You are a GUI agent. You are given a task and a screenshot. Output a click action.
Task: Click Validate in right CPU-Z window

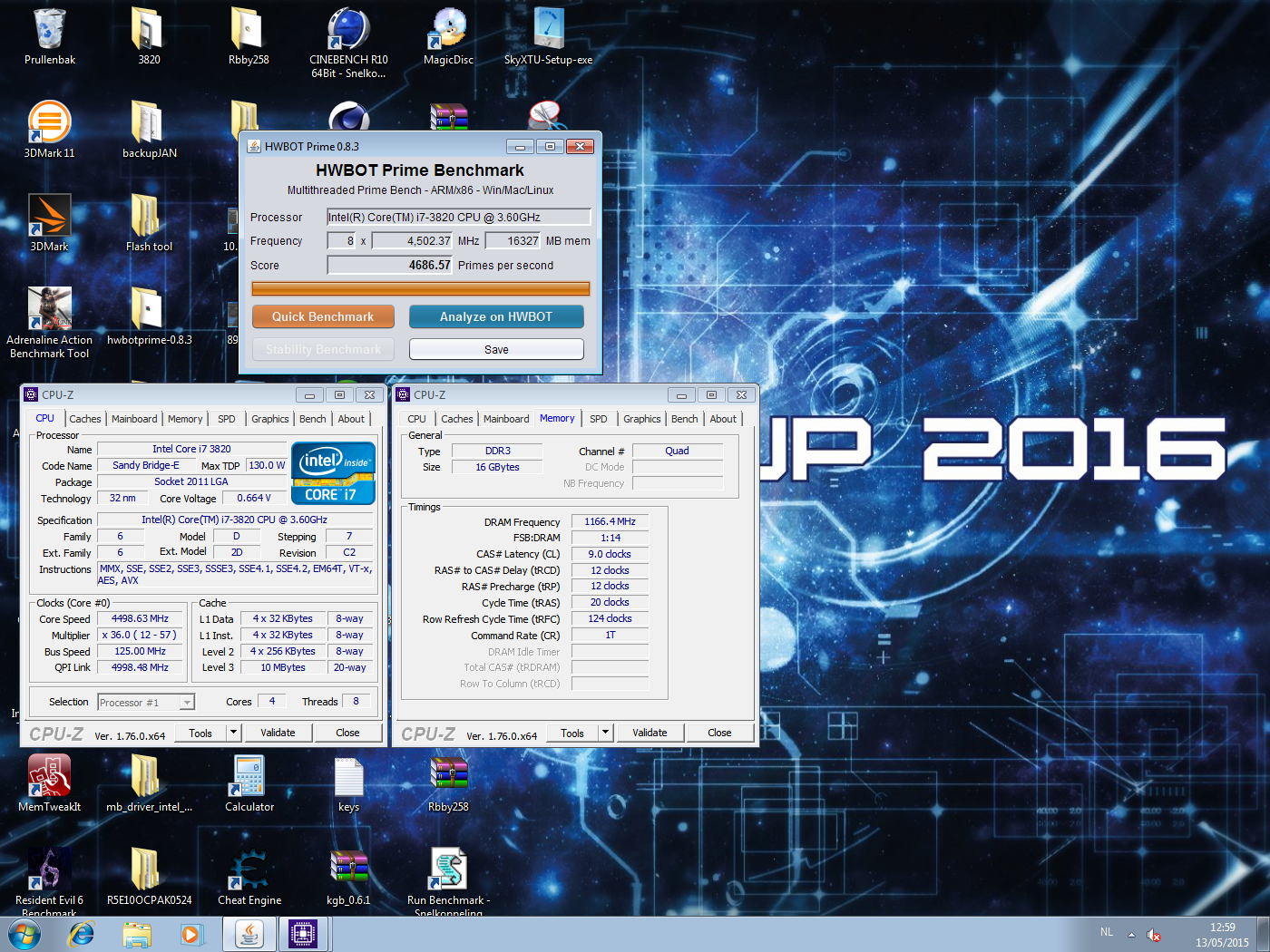[650, 733]
